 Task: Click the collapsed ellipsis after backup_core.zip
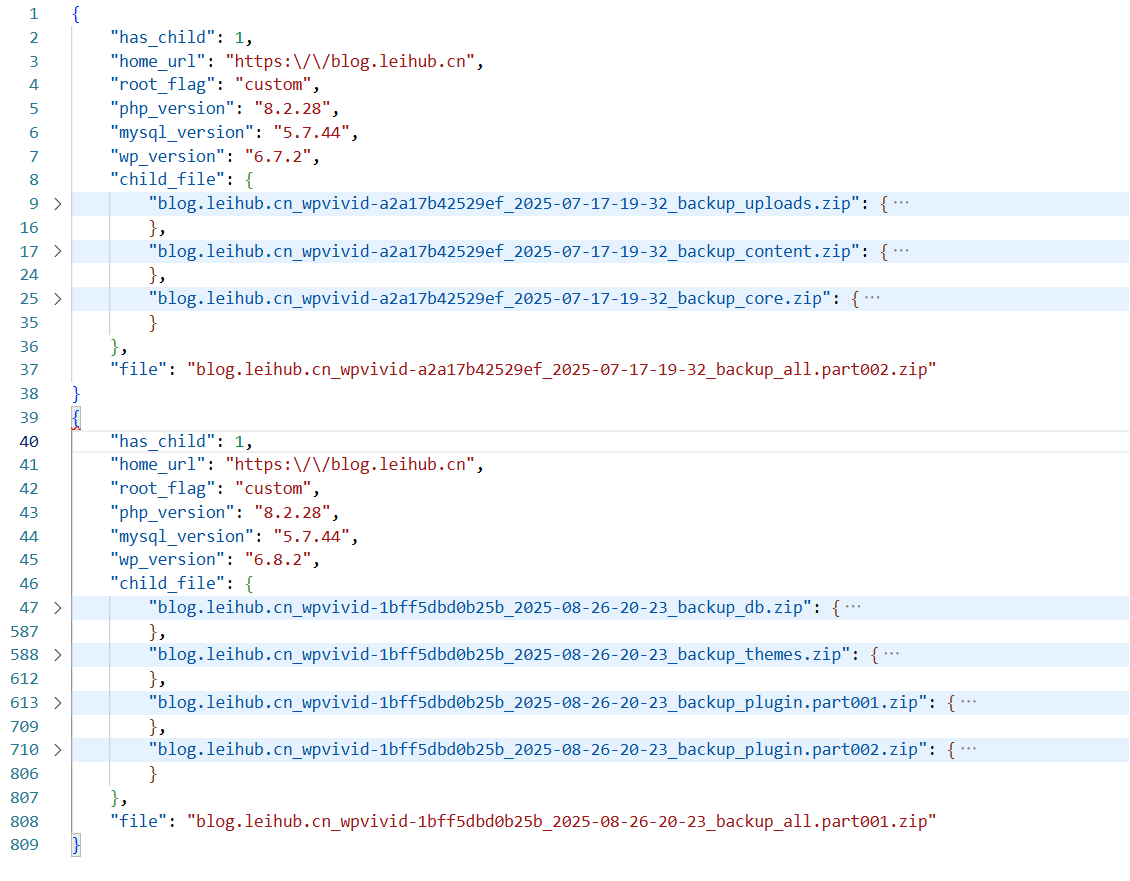pos(872,299)
